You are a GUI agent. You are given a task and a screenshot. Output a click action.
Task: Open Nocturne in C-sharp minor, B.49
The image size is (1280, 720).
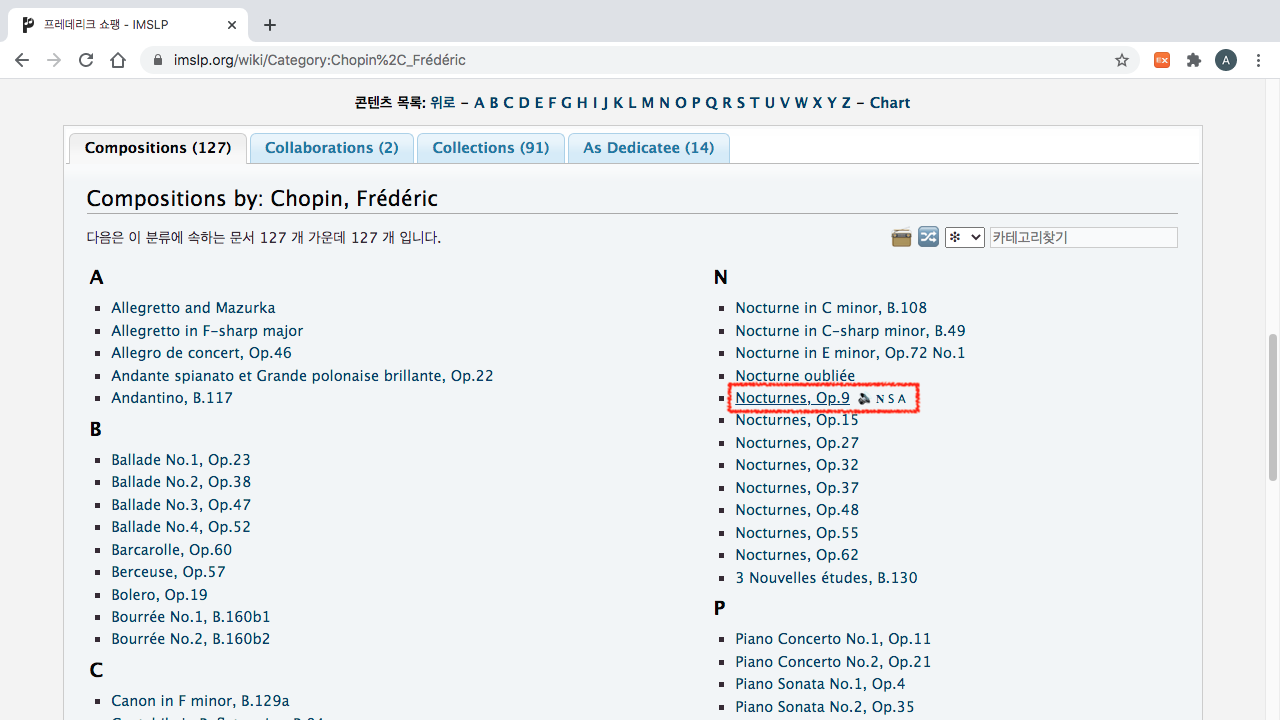tap(850, 331)
